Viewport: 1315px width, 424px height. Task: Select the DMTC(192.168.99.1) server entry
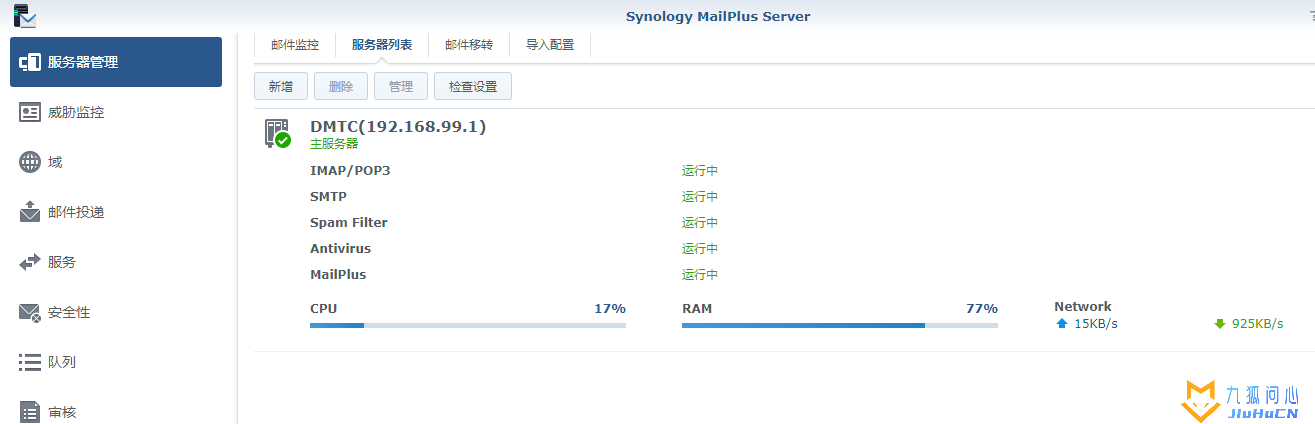(x=398, y=127)
